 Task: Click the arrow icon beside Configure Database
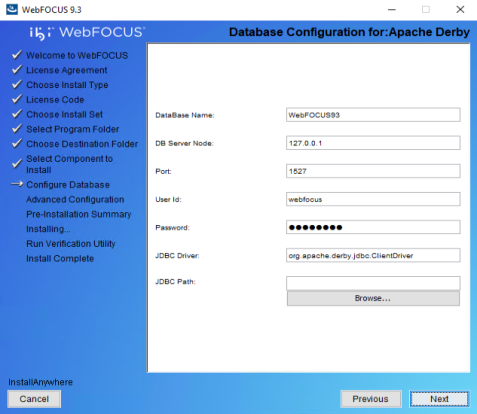tap(17, 184)
